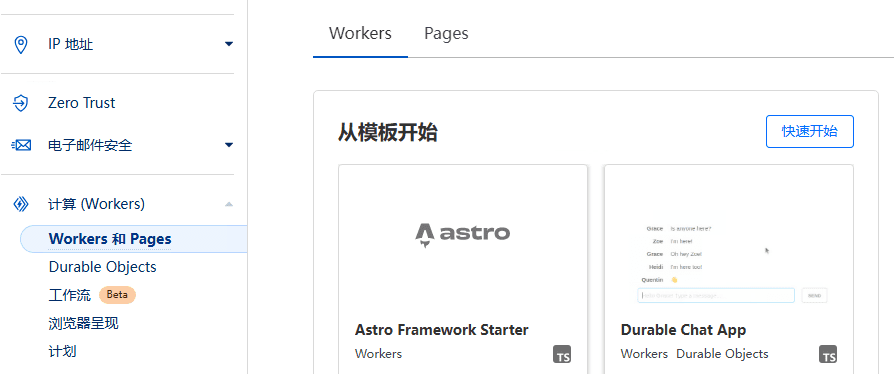Image resolution: width=894 pixels, height=374 pixels.
Task: Click the 从模板开始 heading
Action: tap(388, 133)
